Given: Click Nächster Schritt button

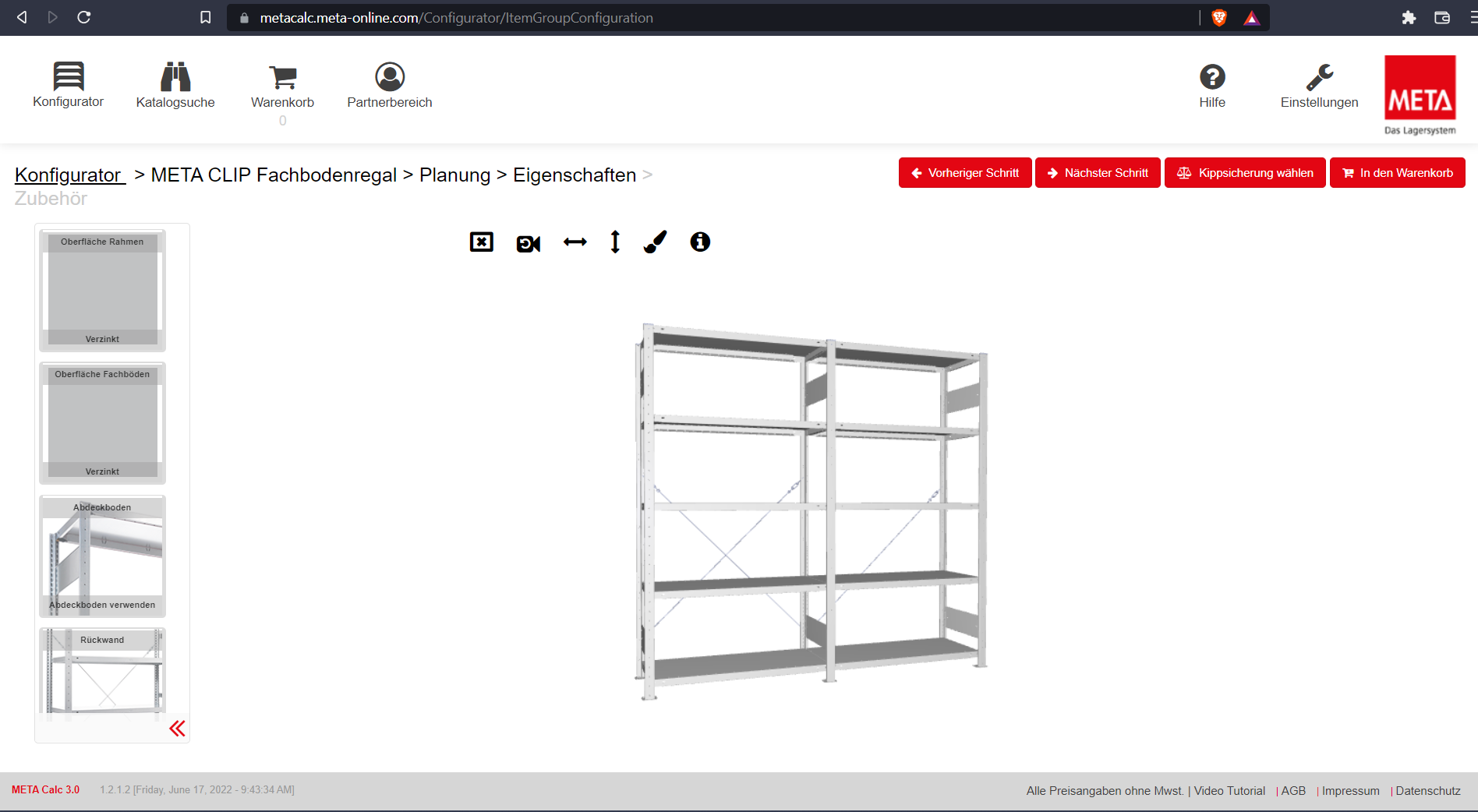Looking at the screenshot, I should 1098,173.
